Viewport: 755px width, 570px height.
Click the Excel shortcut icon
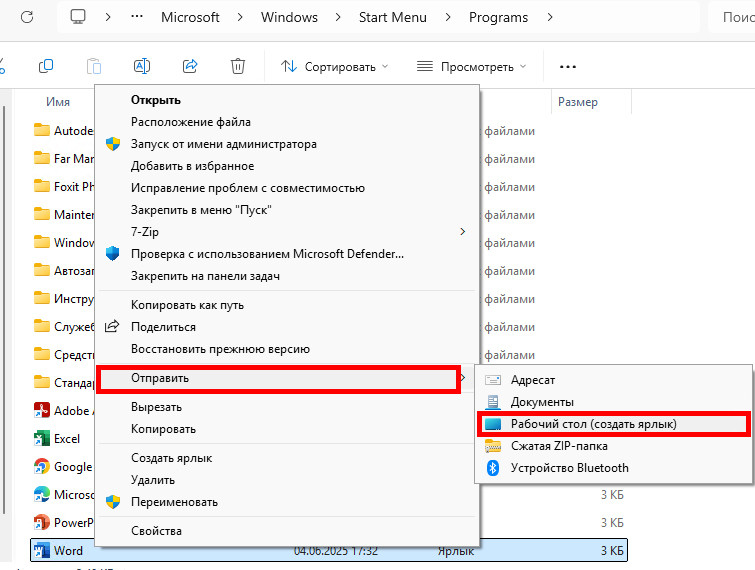42,438
